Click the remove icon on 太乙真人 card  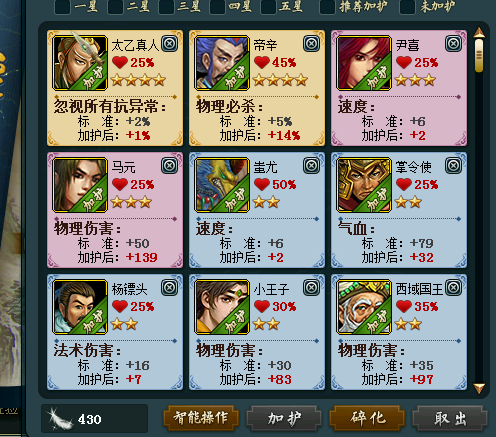pos(169,44)
